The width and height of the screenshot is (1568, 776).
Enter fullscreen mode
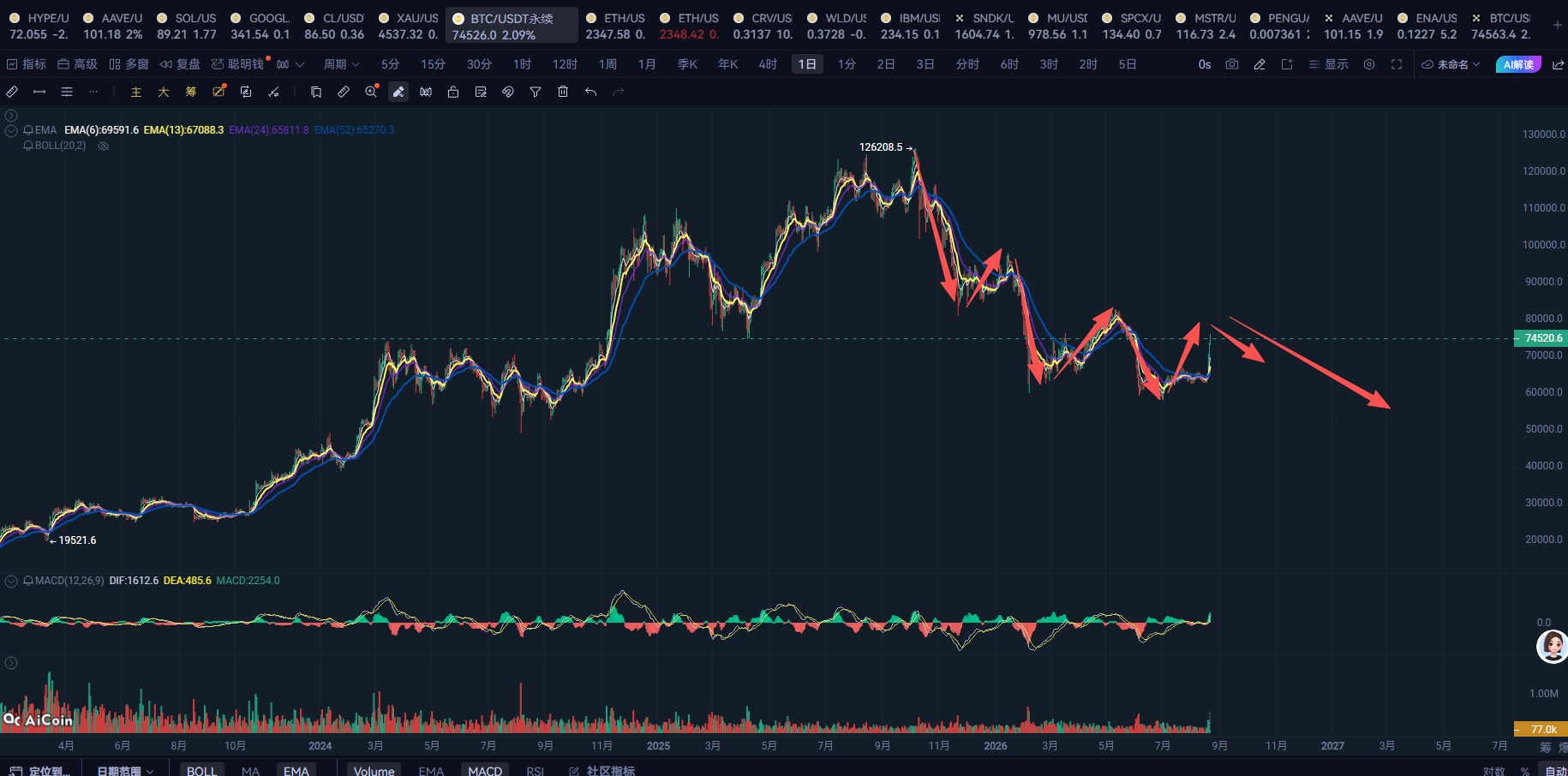click(1397, 64)
